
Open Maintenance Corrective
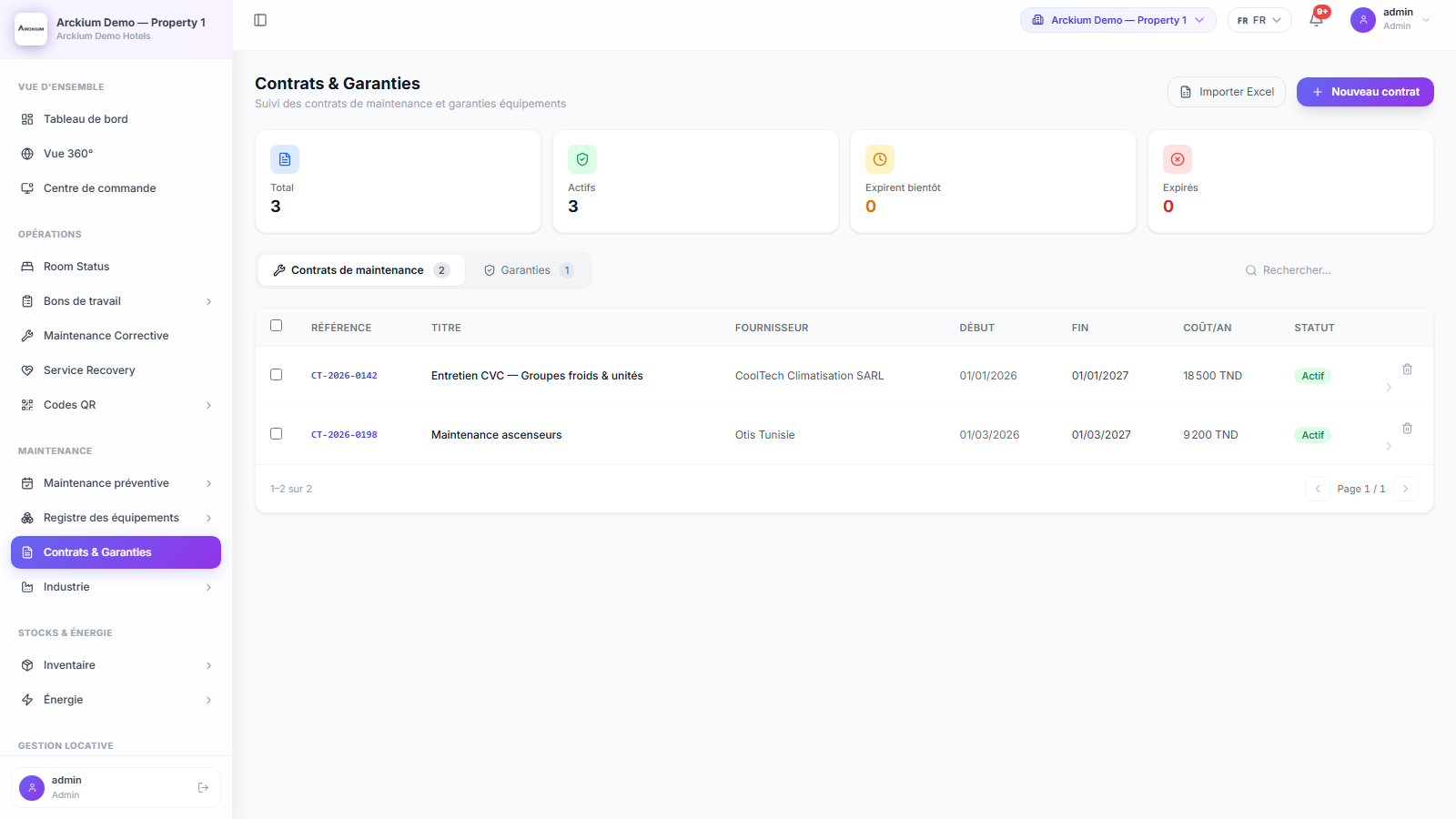click(x=116, y=336)
